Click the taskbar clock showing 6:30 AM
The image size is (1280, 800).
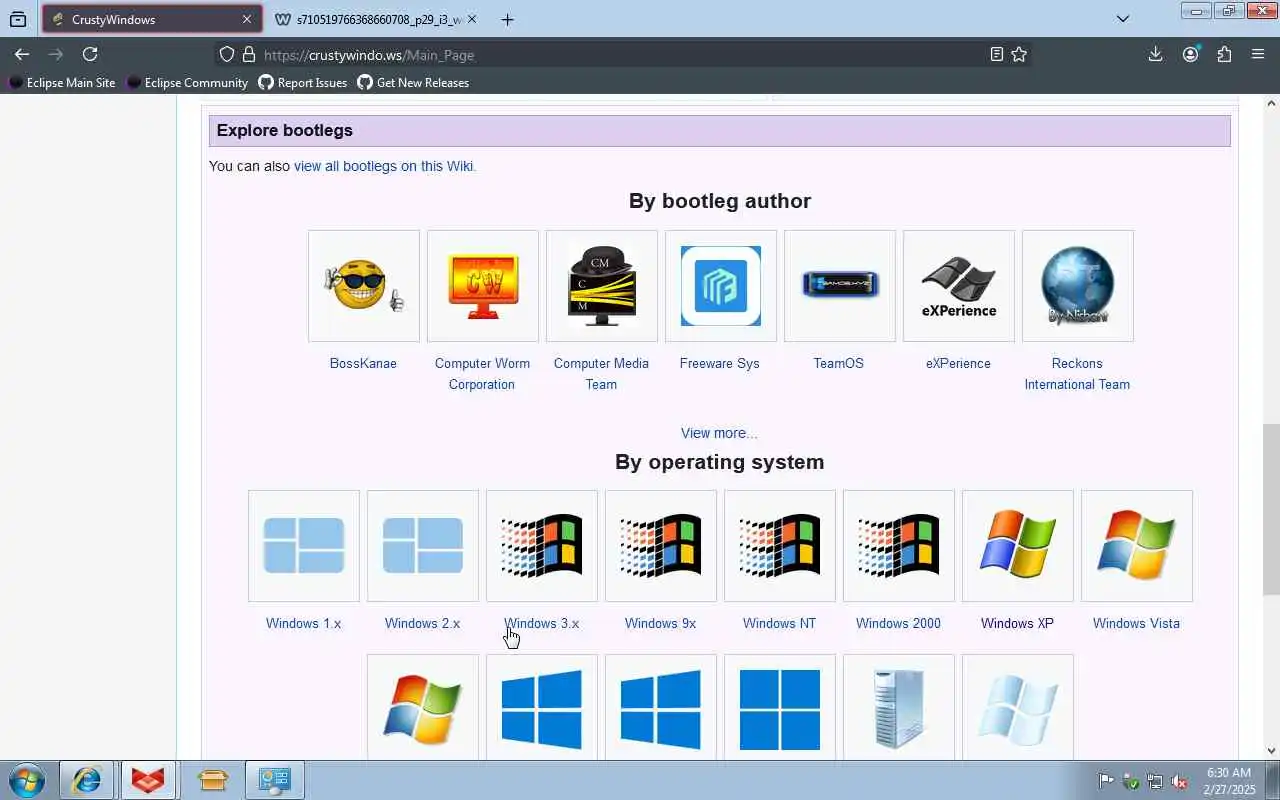pos(1229,781)
